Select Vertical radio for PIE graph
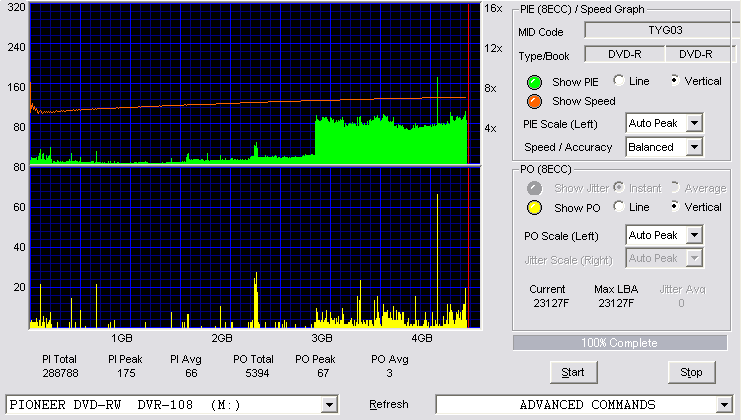Viewport: 742px width, 420px height. click(x=674, y=80)
